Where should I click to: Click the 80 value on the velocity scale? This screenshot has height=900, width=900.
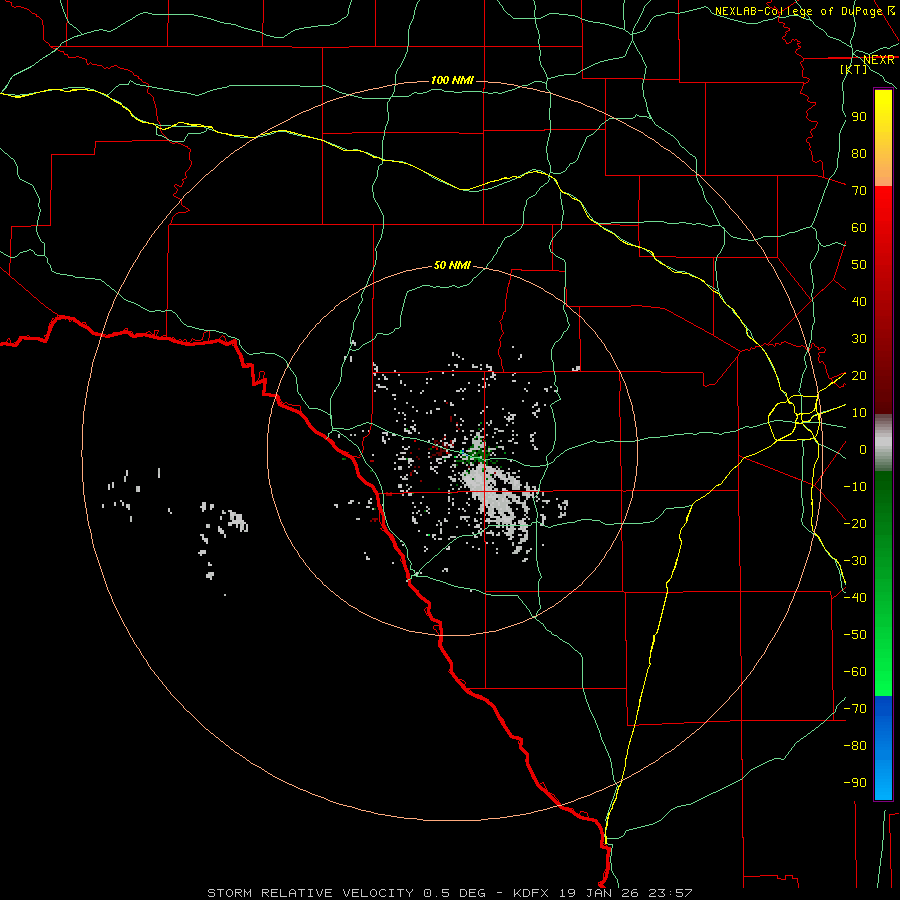(859, 153)
